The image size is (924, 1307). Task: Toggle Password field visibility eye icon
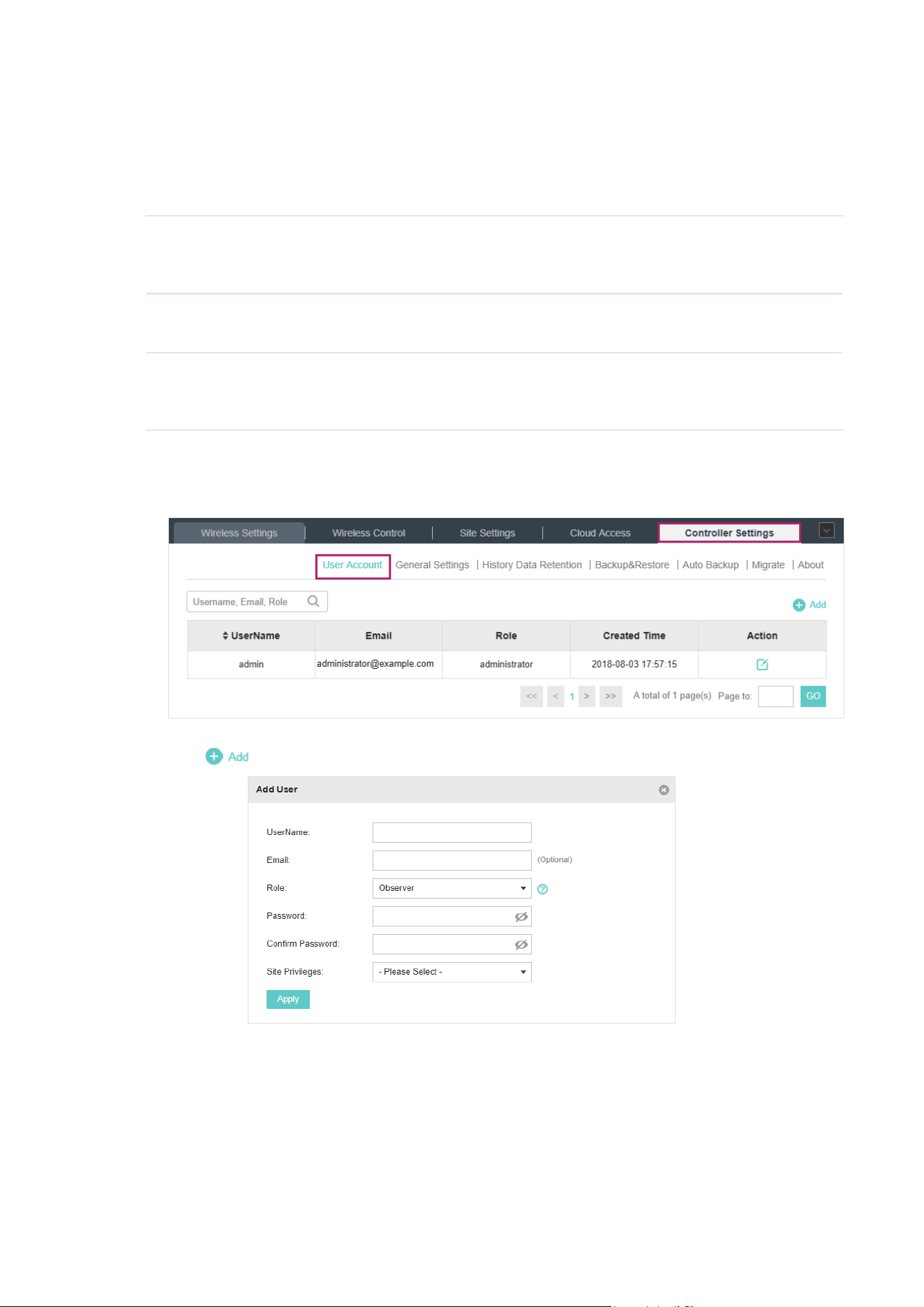click(521, 917)
